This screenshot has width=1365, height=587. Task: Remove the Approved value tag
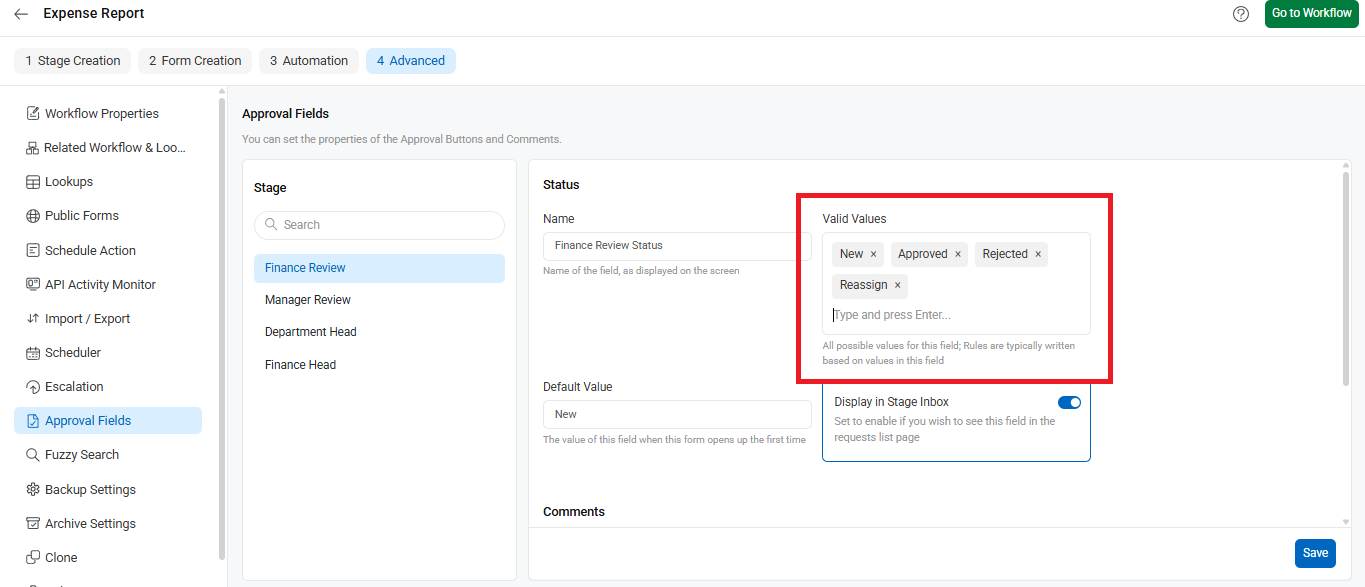point(958,254)
